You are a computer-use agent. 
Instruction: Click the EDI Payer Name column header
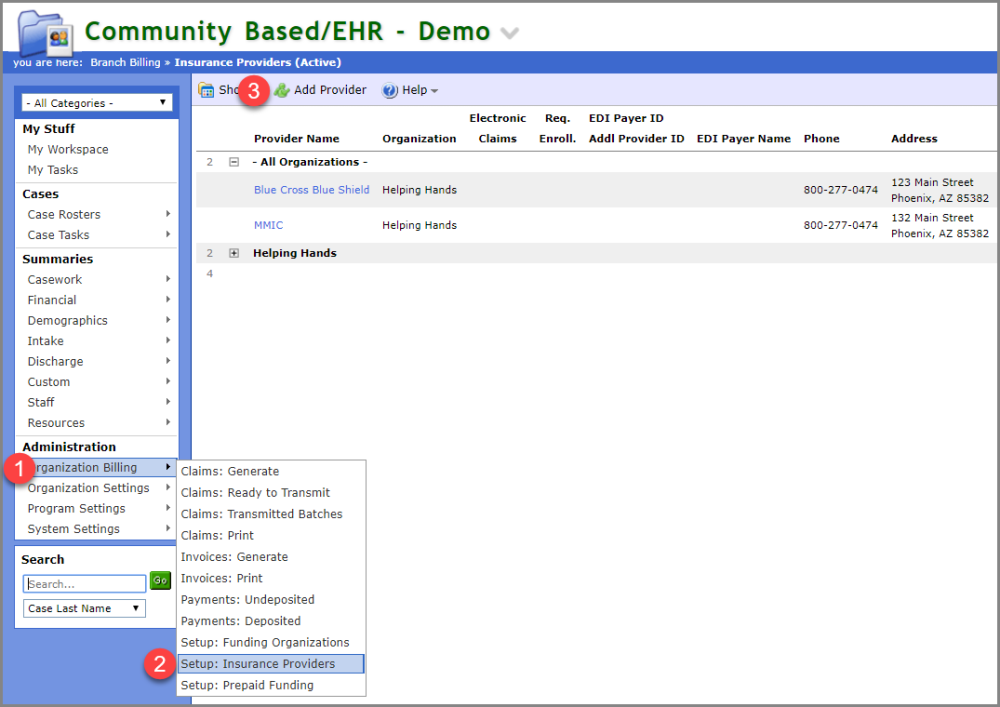click(744, 138)
